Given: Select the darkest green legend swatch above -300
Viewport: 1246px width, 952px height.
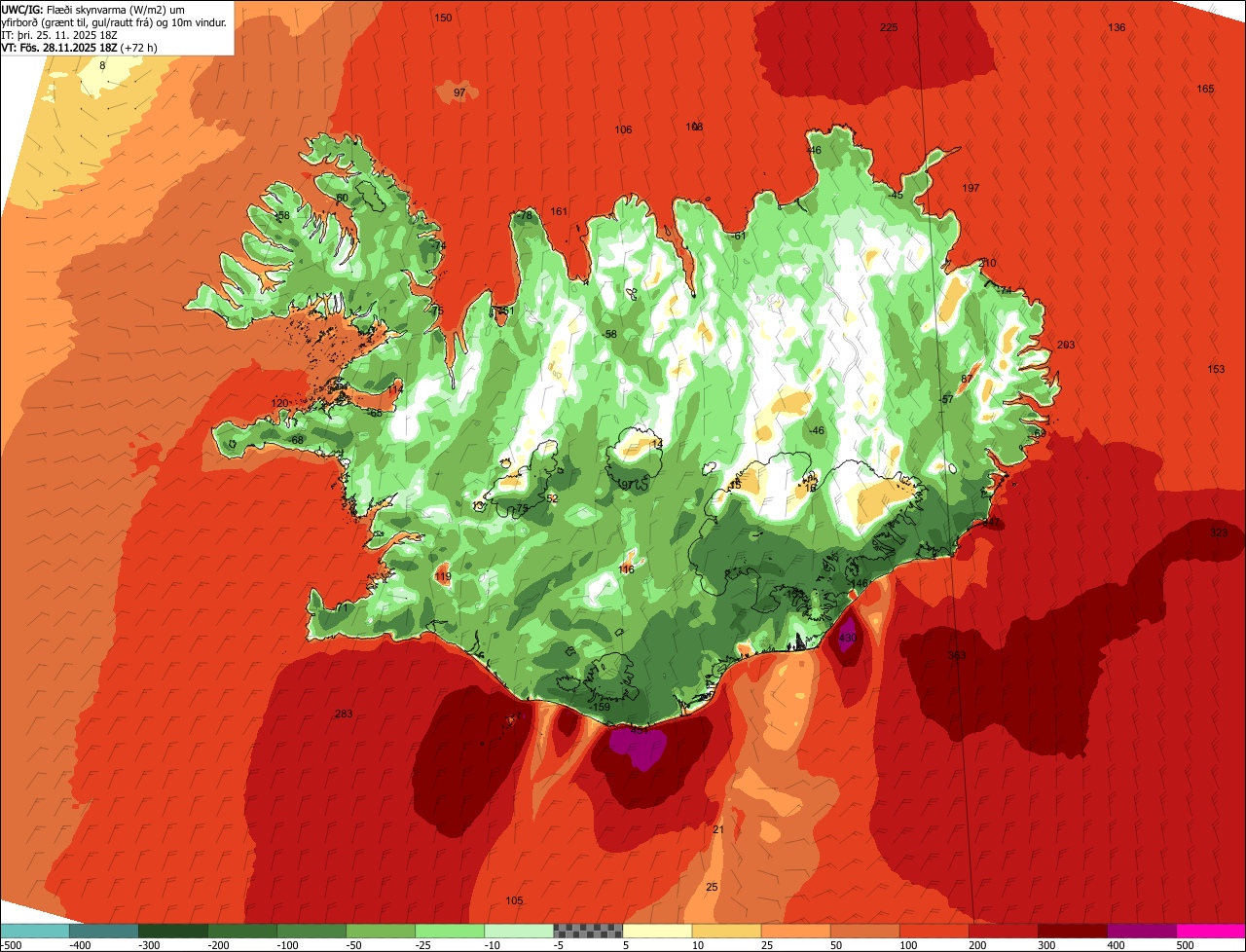Looking at the screenshot, I should (172, 931).
